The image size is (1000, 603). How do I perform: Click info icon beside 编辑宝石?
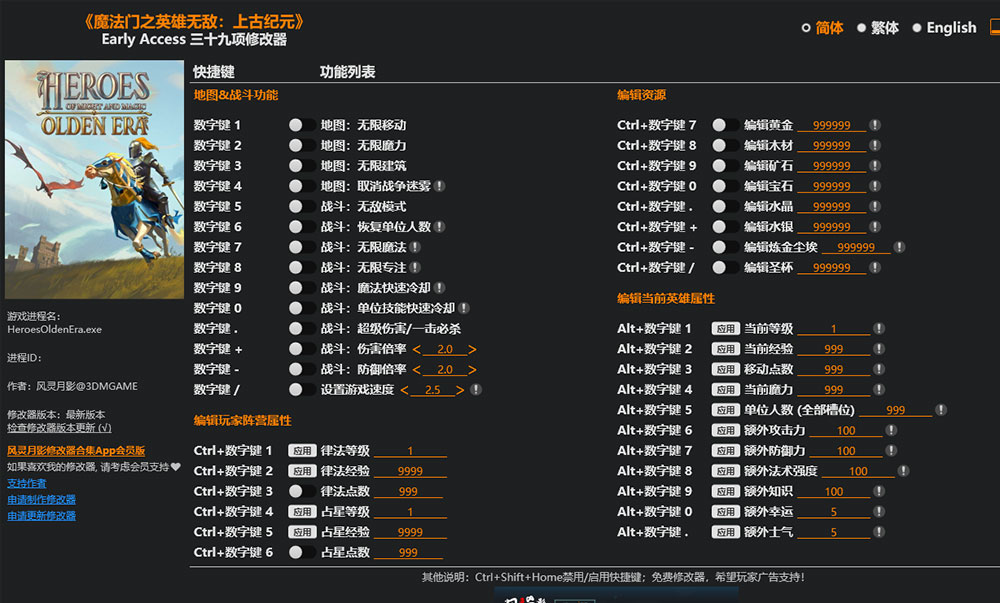(x=875, y=186)
